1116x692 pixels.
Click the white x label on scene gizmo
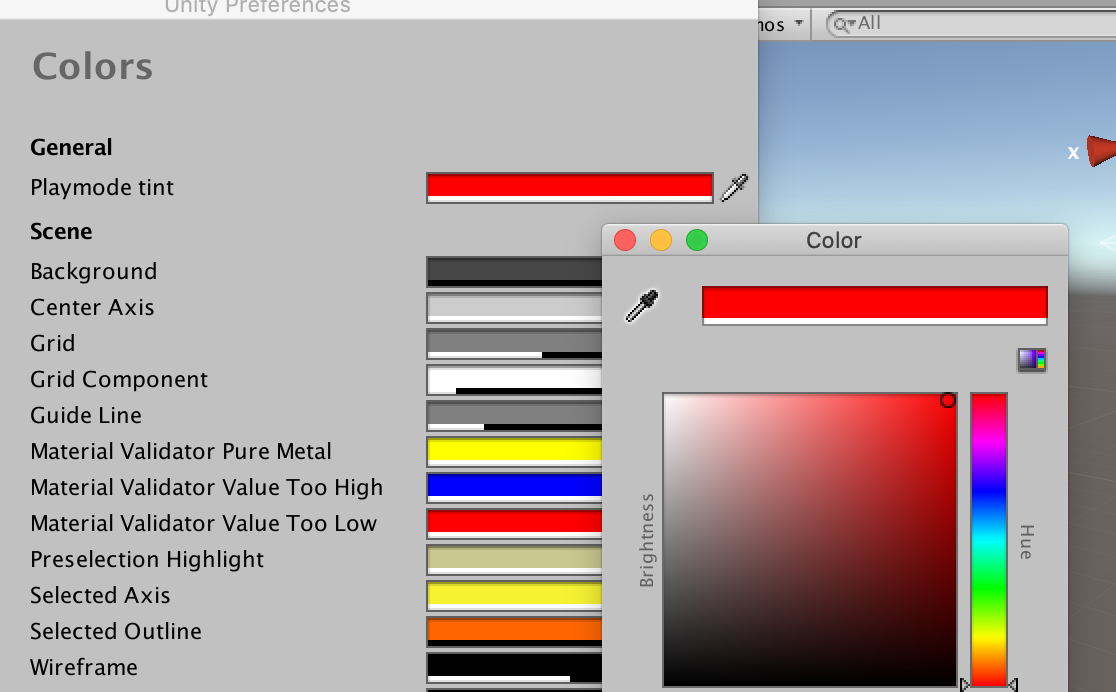click(1073, 153)
